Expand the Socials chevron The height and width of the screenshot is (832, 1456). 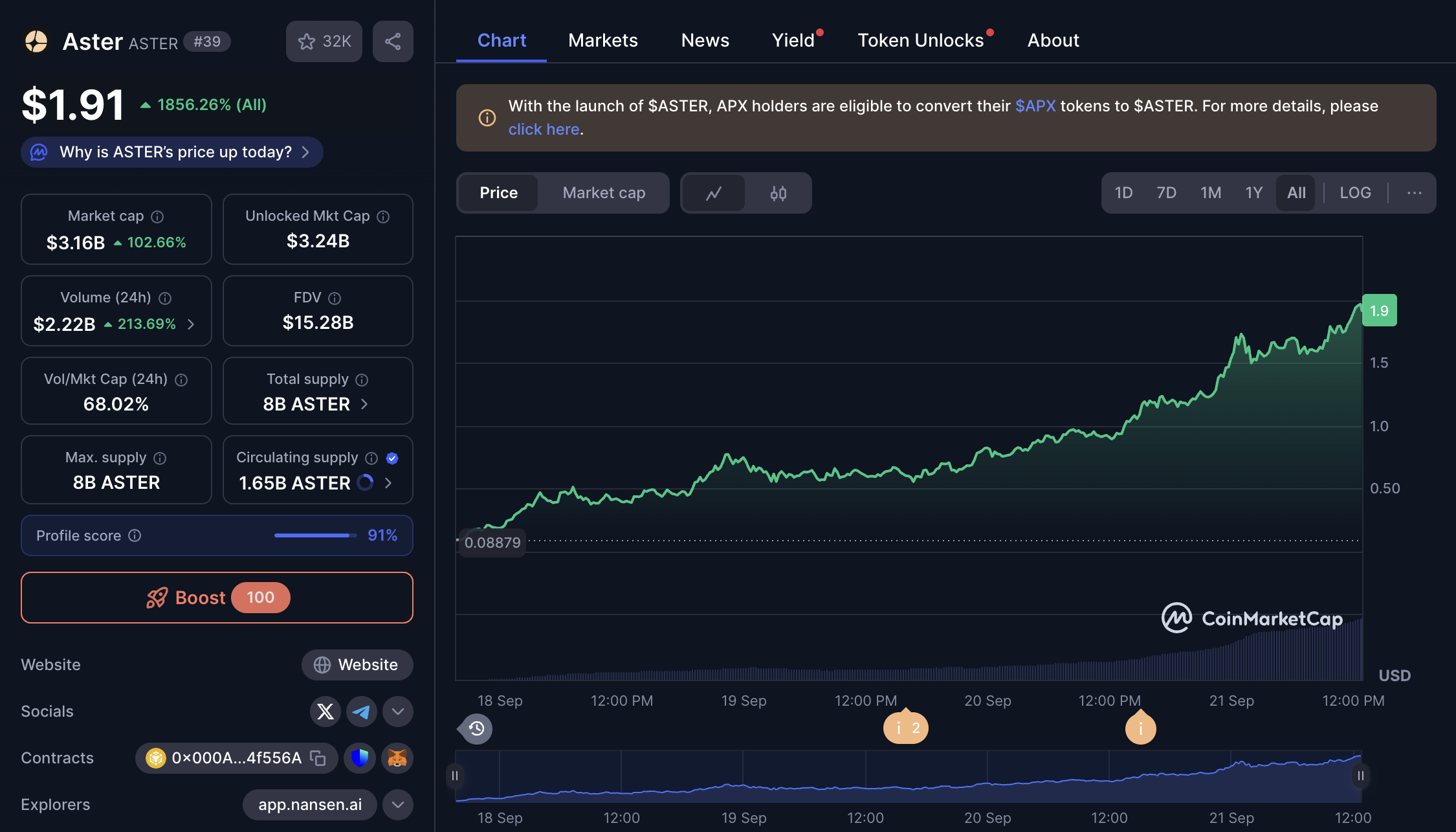click(397, 711)
